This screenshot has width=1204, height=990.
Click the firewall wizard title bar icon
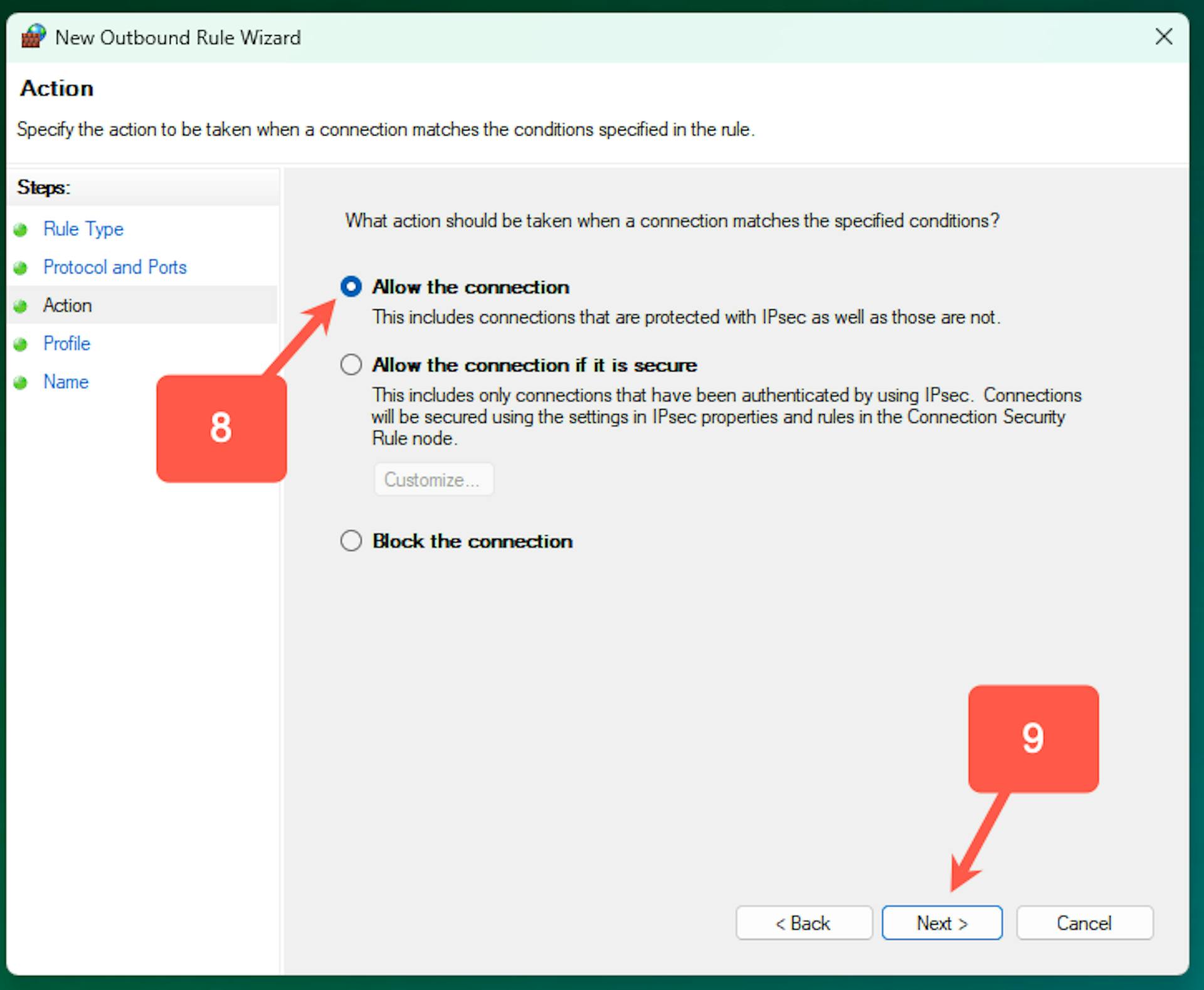(x=33, y=37)
